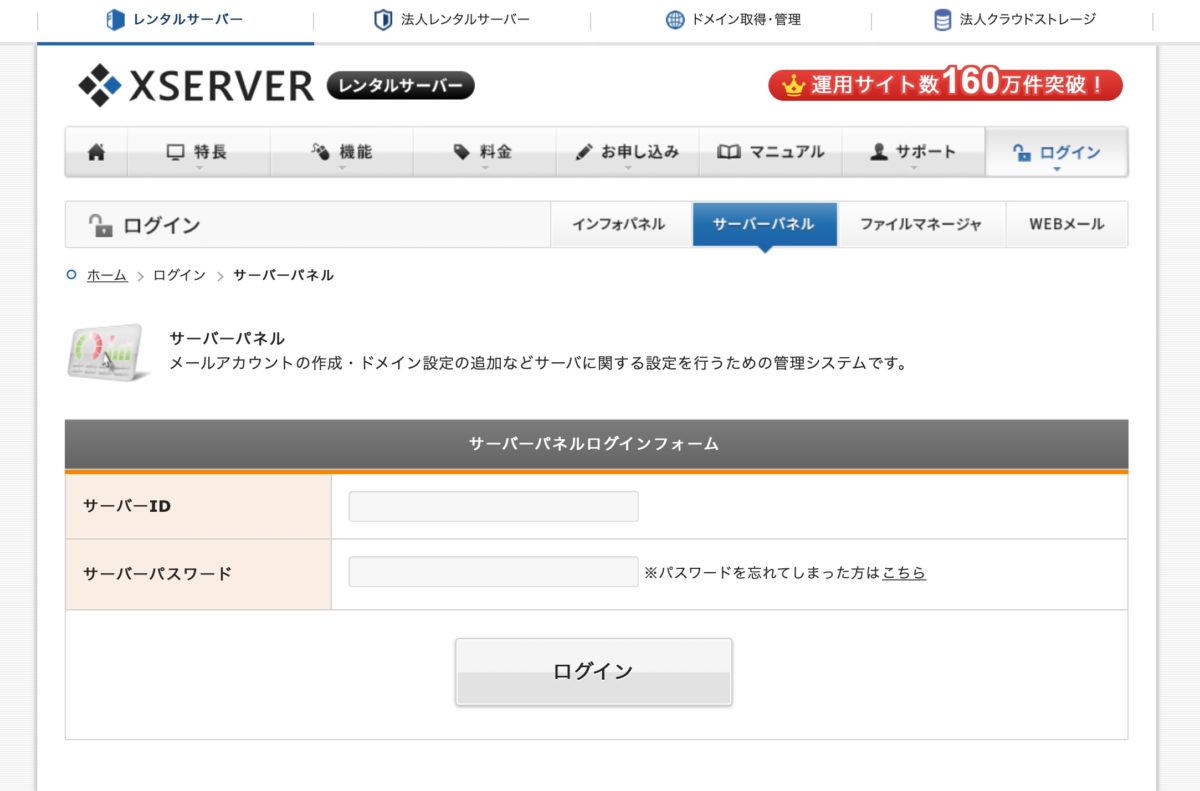Expand the 特長 navigation menu

[x=198, y=152]
